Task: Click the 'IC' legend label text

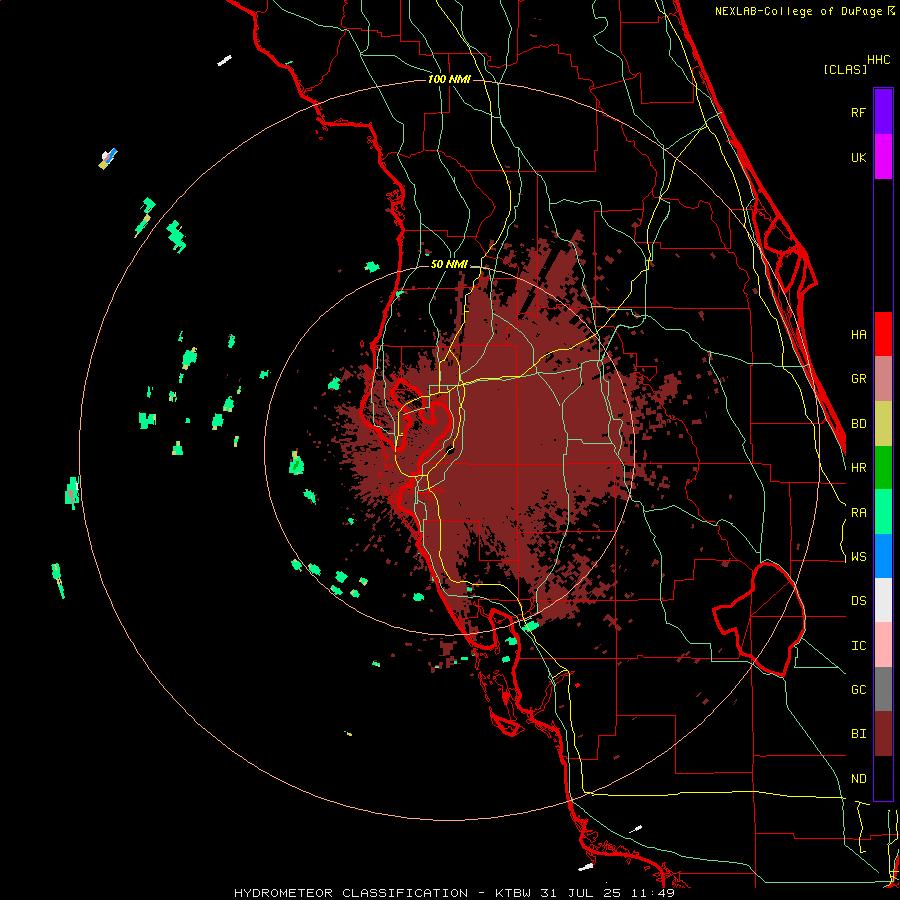Action: point(858,646)
